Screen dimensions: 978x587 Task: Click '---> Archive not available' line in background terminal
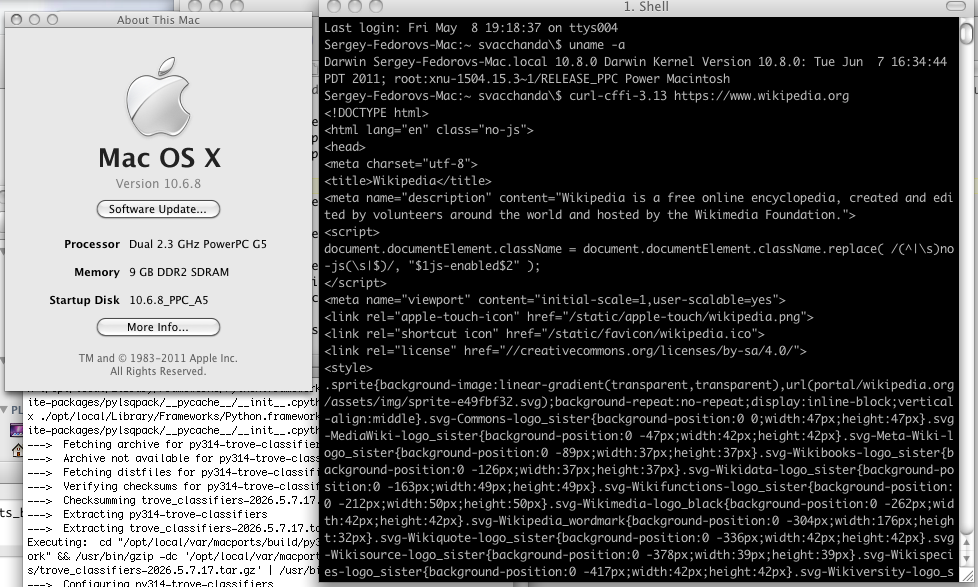coord(173,458)
